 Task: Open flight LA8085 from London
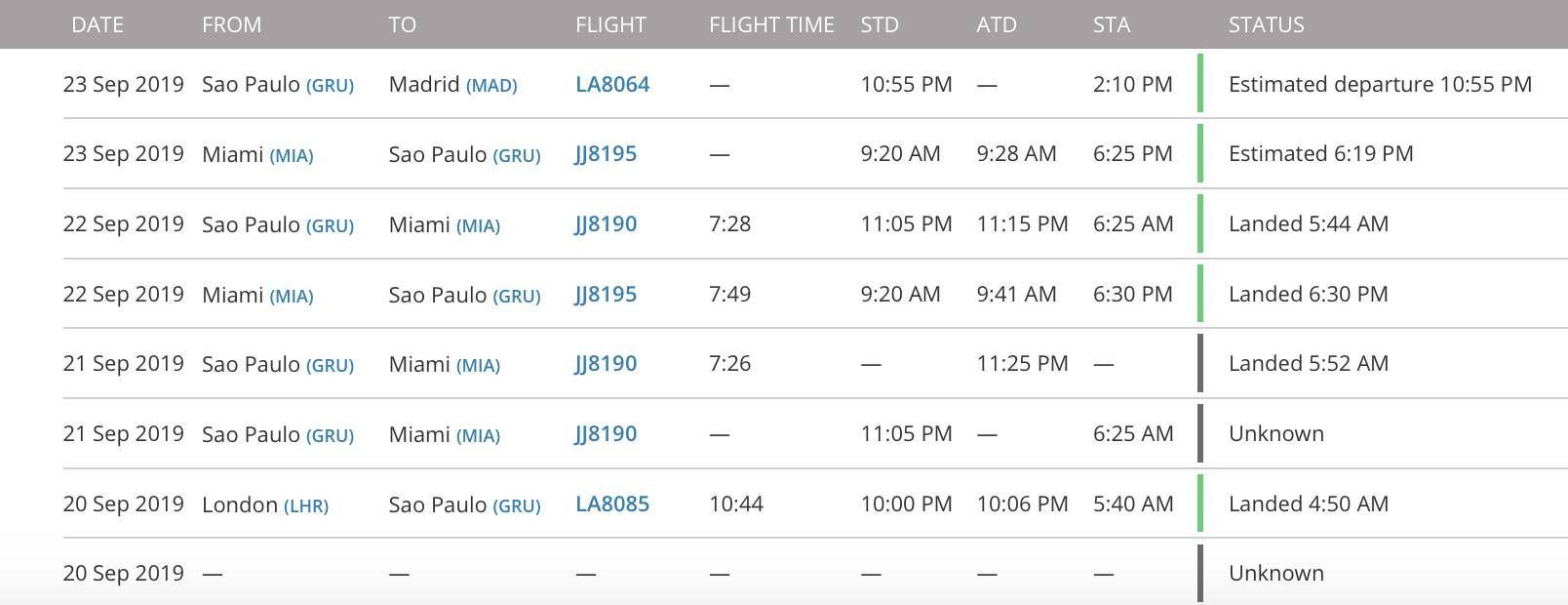pyautogui.click(x=612, y=504)
